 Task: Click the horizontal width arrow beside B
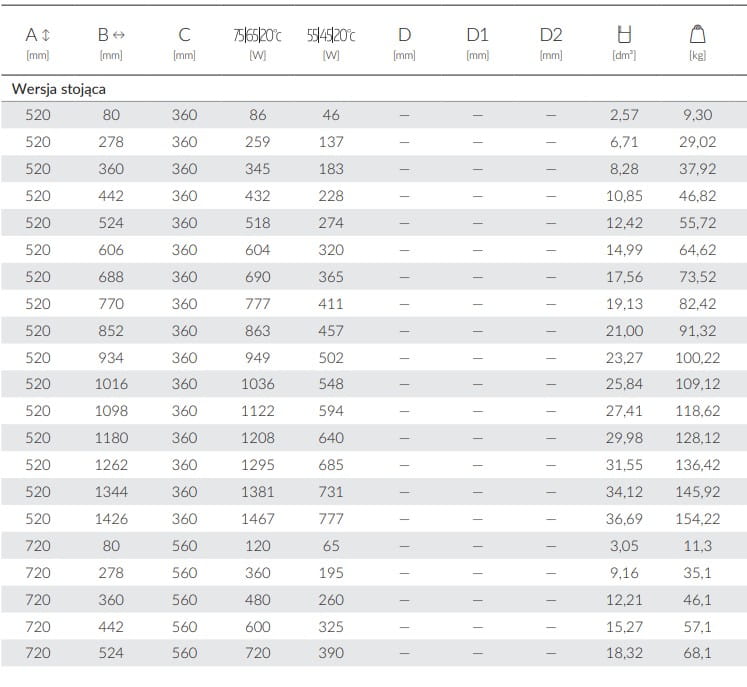[120, 35]
